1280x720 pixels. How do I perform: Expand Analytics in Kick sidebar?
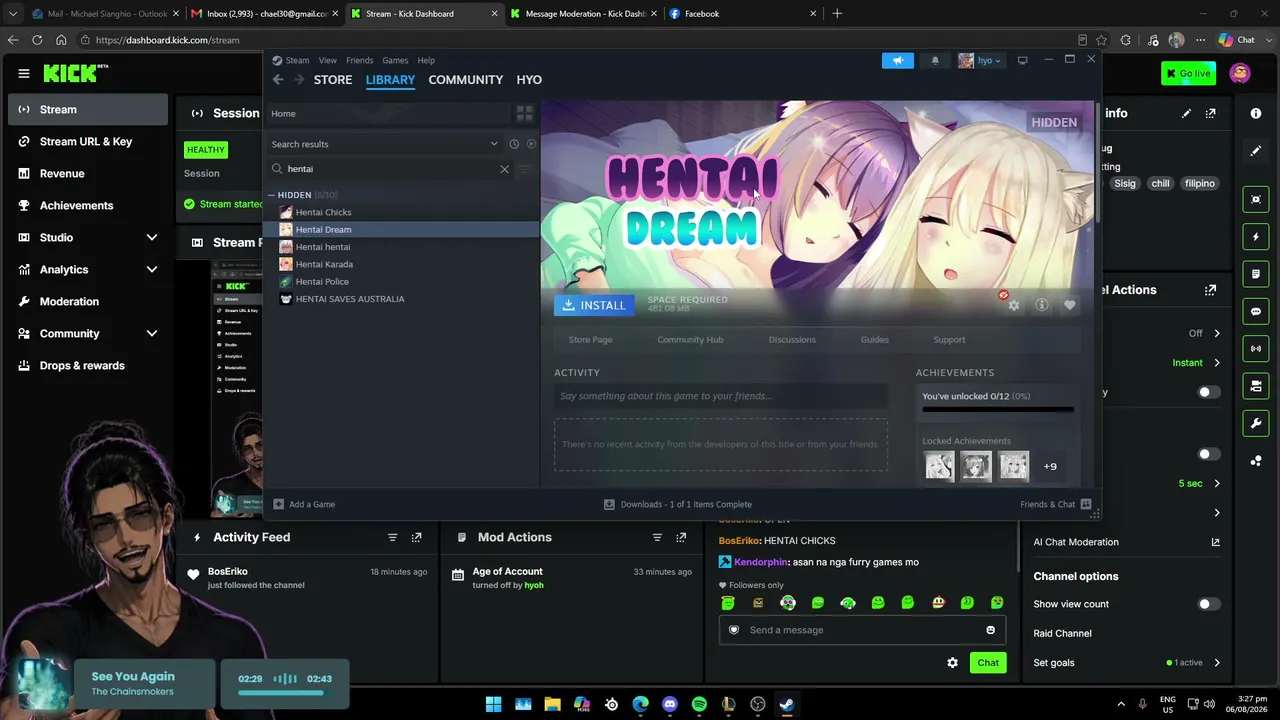pos(152,269)
